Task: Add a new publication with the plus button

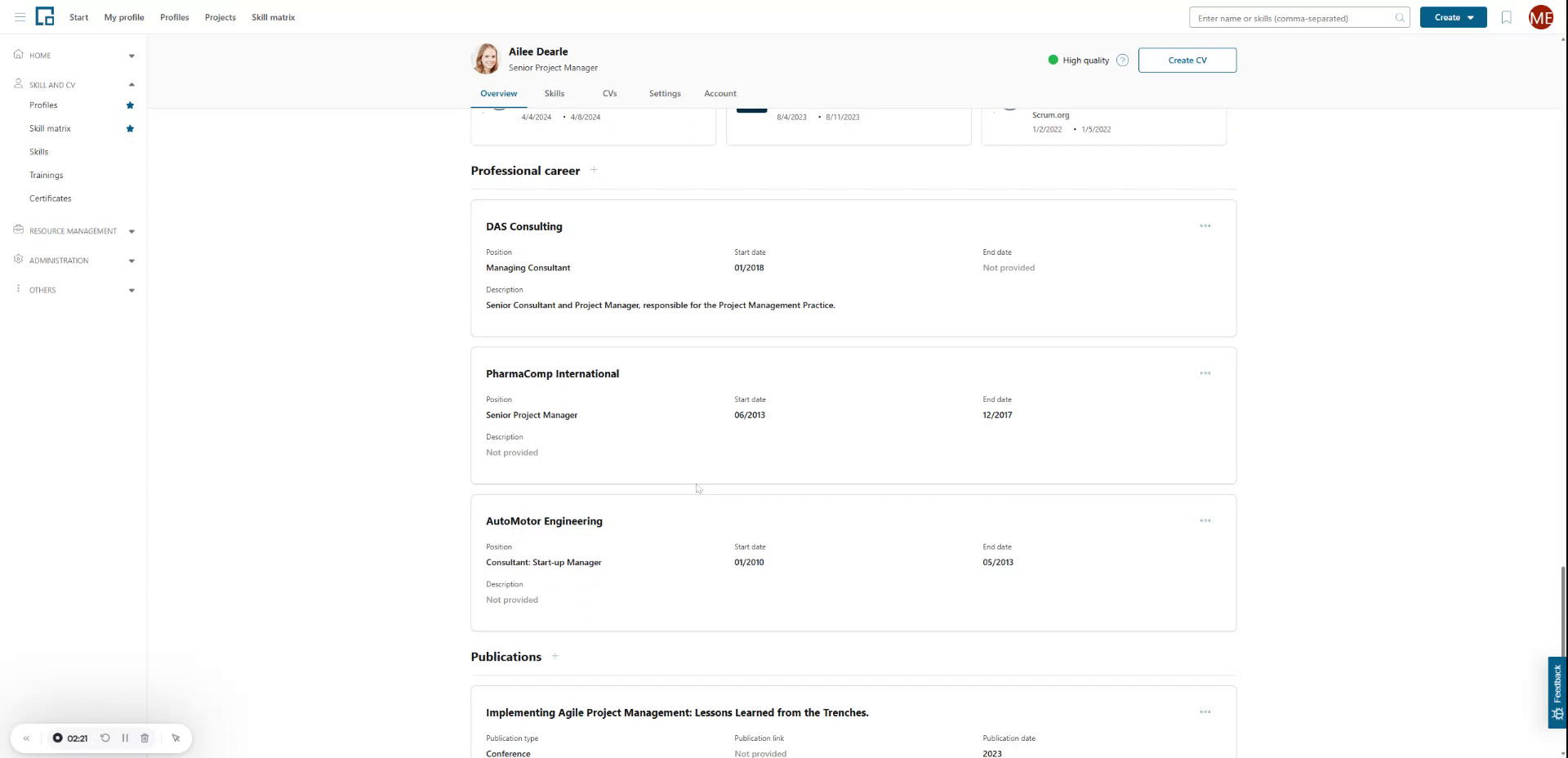Action: click(x=555, y=656)
